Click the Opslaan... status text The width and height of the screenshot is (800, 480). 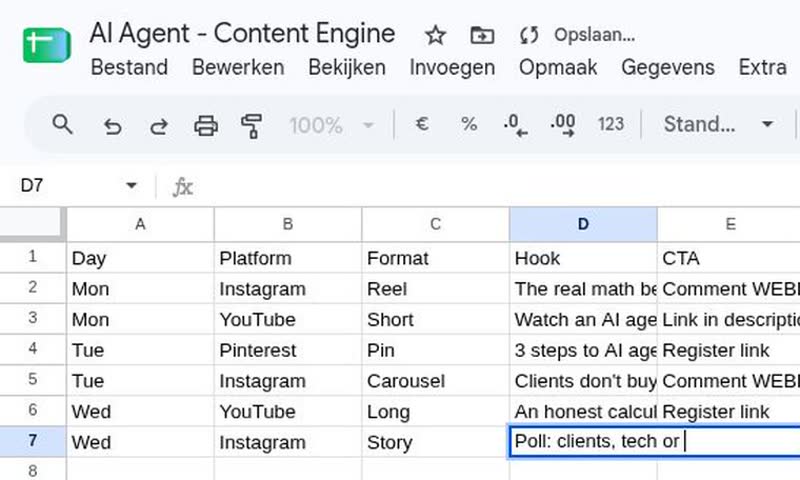click(x=595, y=35)
